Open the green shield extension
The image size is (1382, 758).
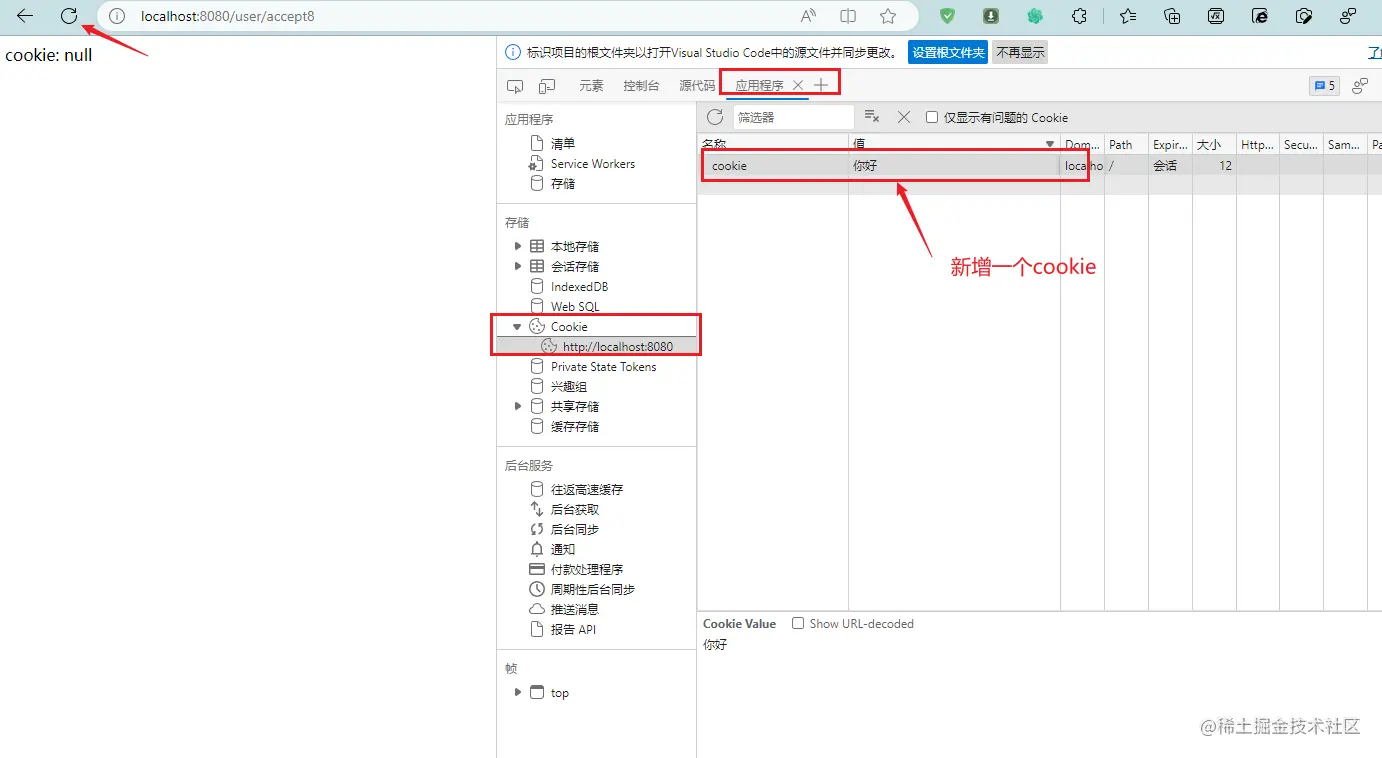(x=947, y=16)
